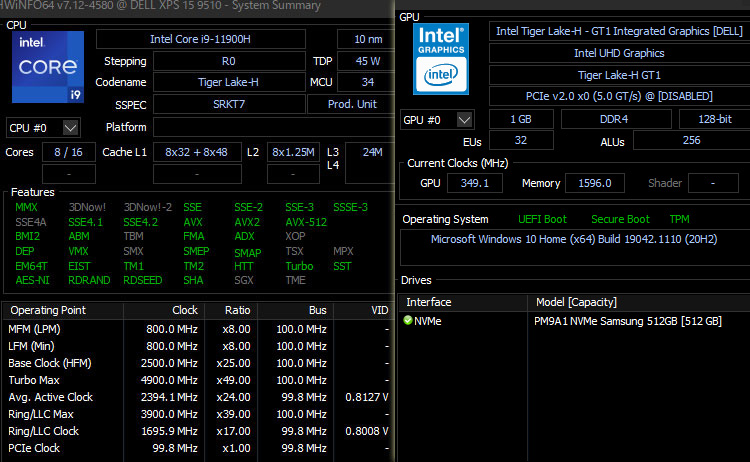Image resolution: width=750 pixels, height=462 pixels.
Task: Click the Intel Core i9 logo
Action: click(x=47, y=66)
